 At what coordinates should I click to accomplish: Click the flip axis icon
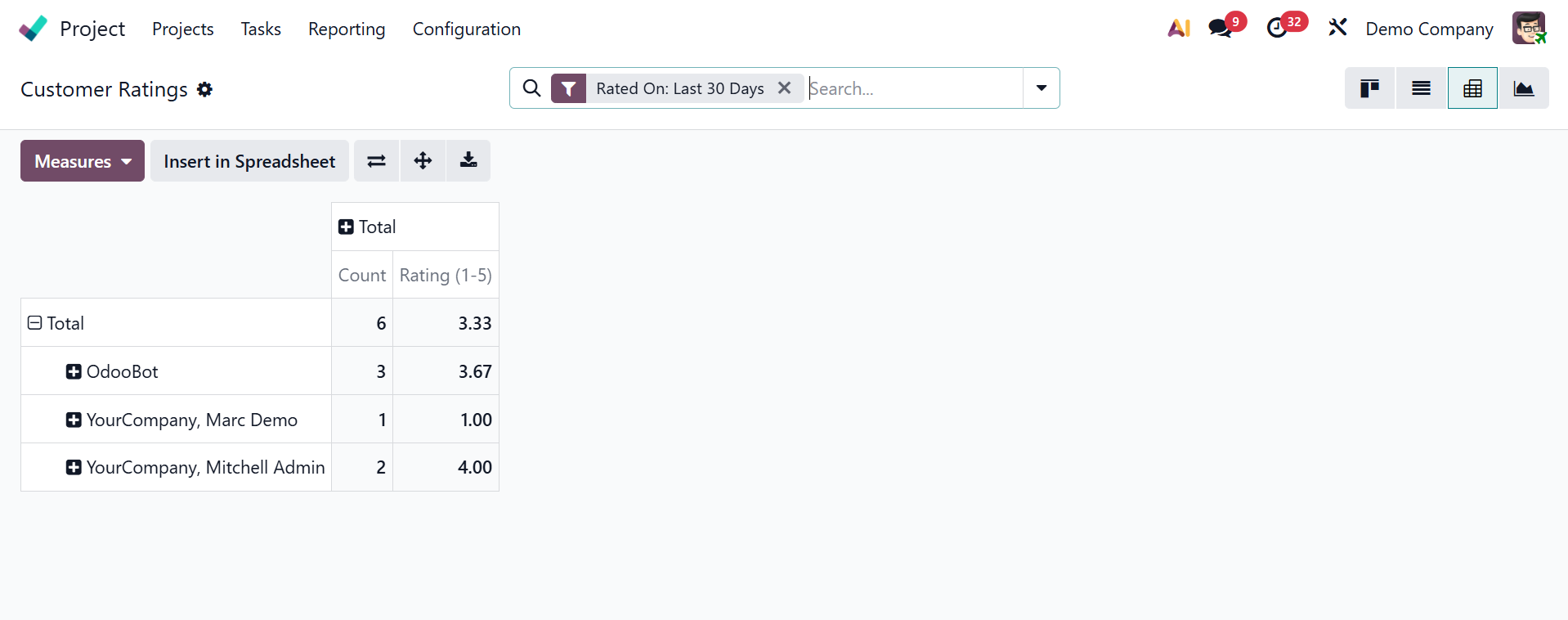(376, 161)
